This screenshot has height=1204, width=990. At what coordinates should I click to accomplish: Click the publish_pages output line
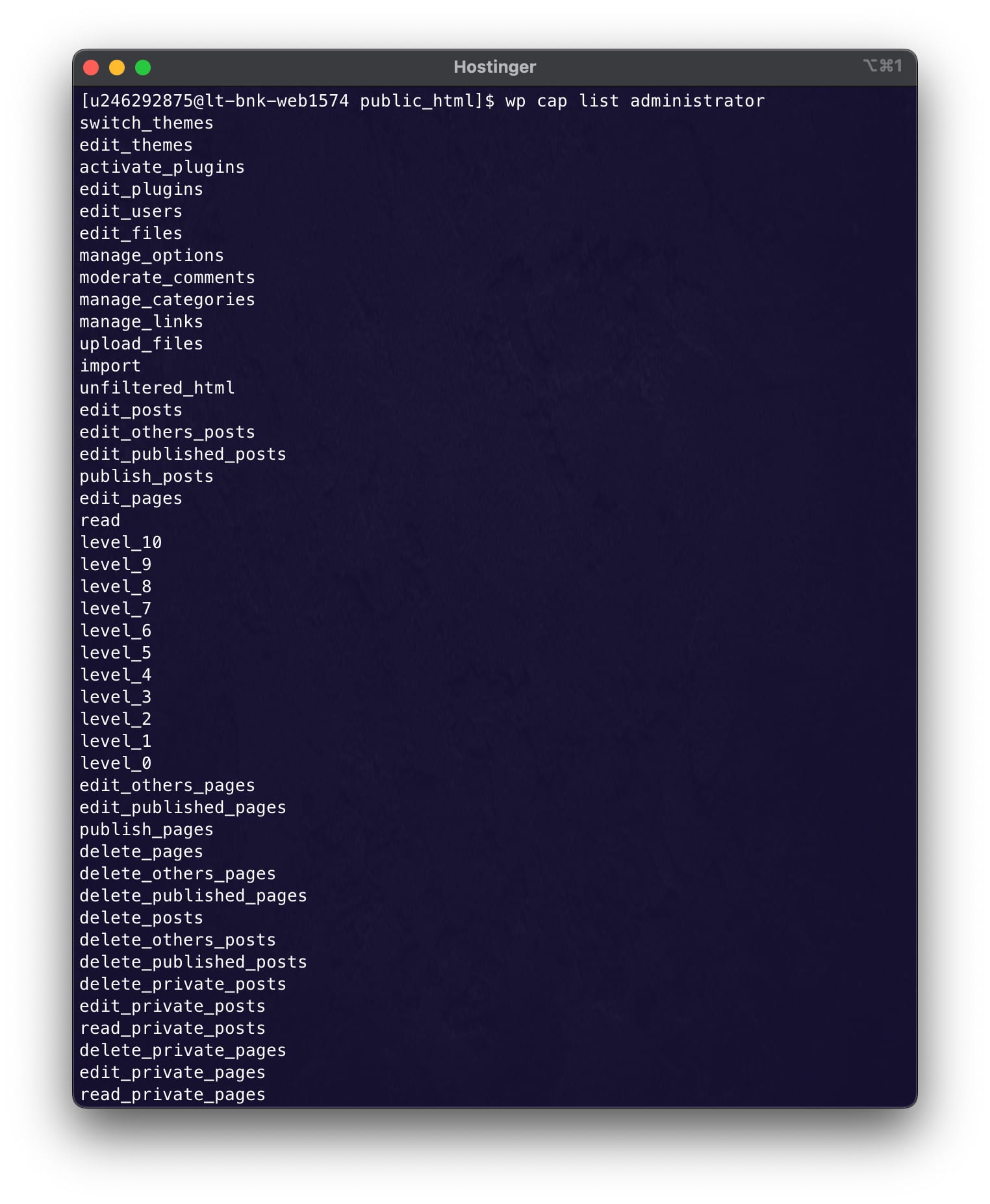click(146, 830)
